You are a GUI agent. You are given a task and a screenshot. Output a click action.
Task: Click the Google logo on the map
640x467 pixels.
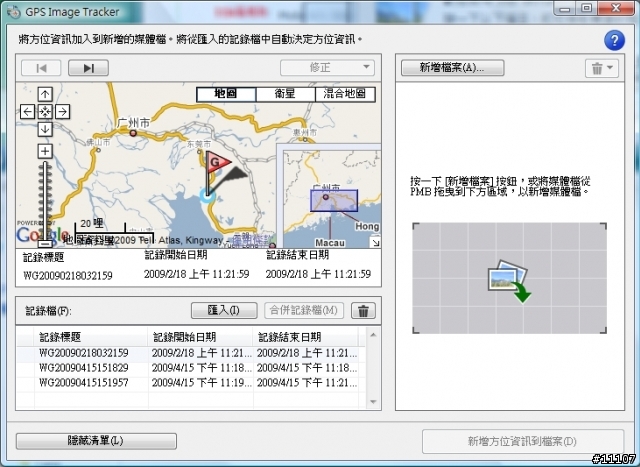[x=43, y=236]
